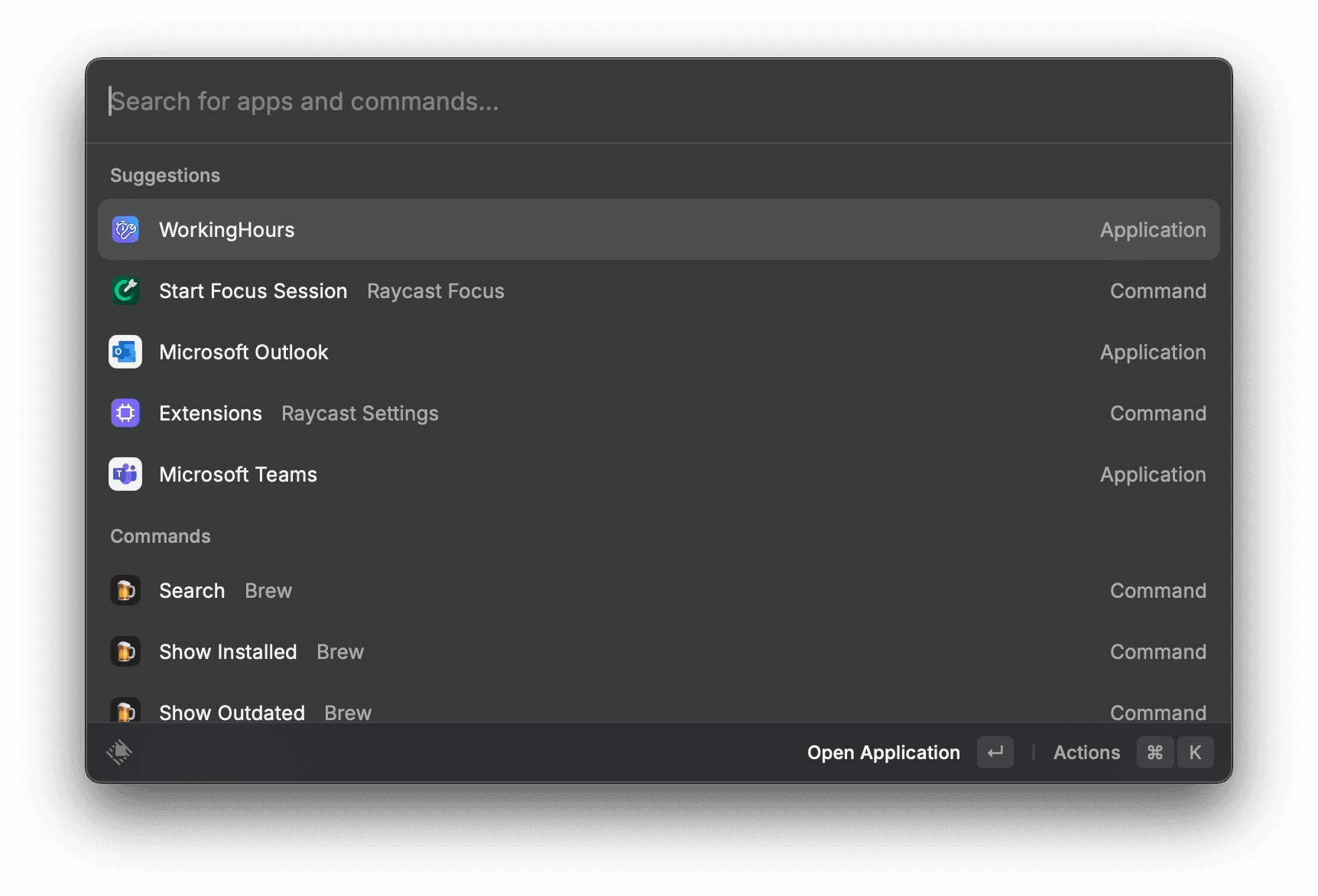
Task: Click the Extensions gear icon
Action: (x=125, y=413)
